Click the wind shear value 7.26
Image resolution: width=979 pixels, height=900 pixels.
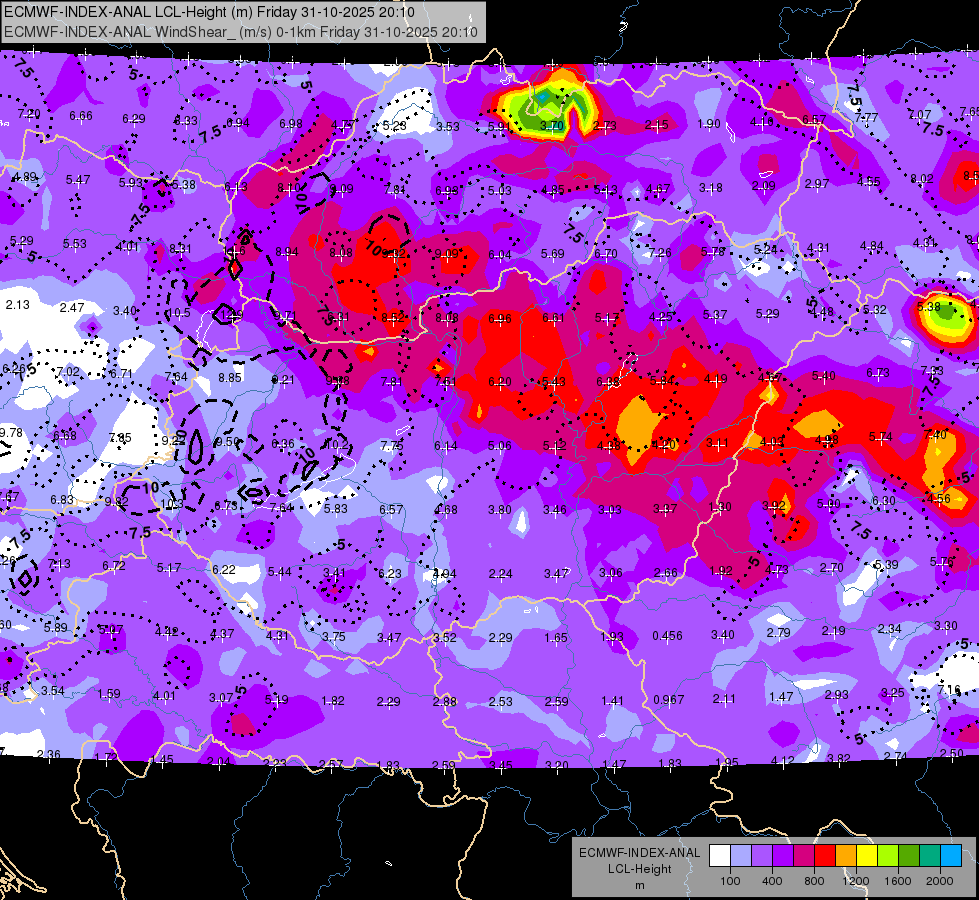pyautogui.click(x=660, y=253)
